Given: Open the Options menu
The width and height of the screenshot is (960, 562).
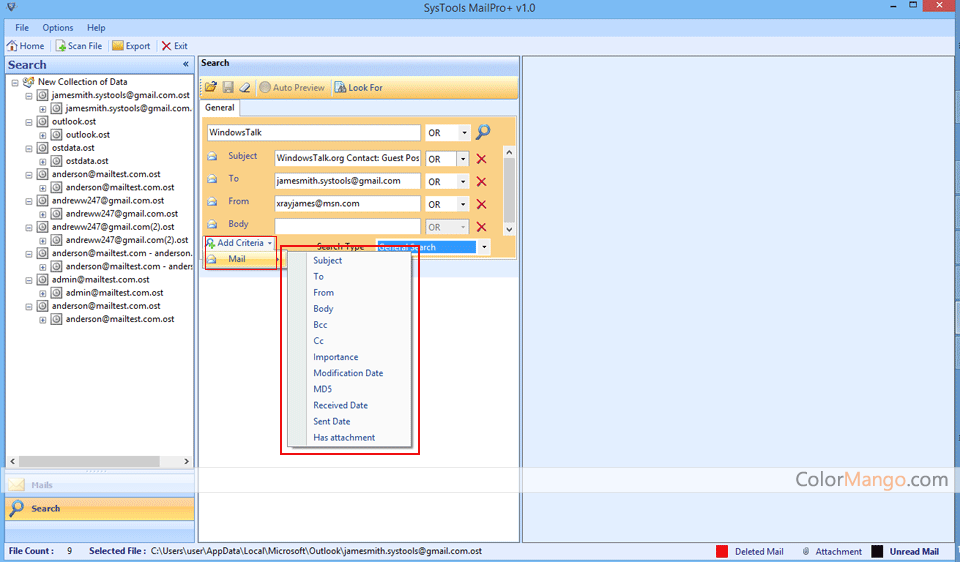Looking at the screenshot, I should 58,28.
